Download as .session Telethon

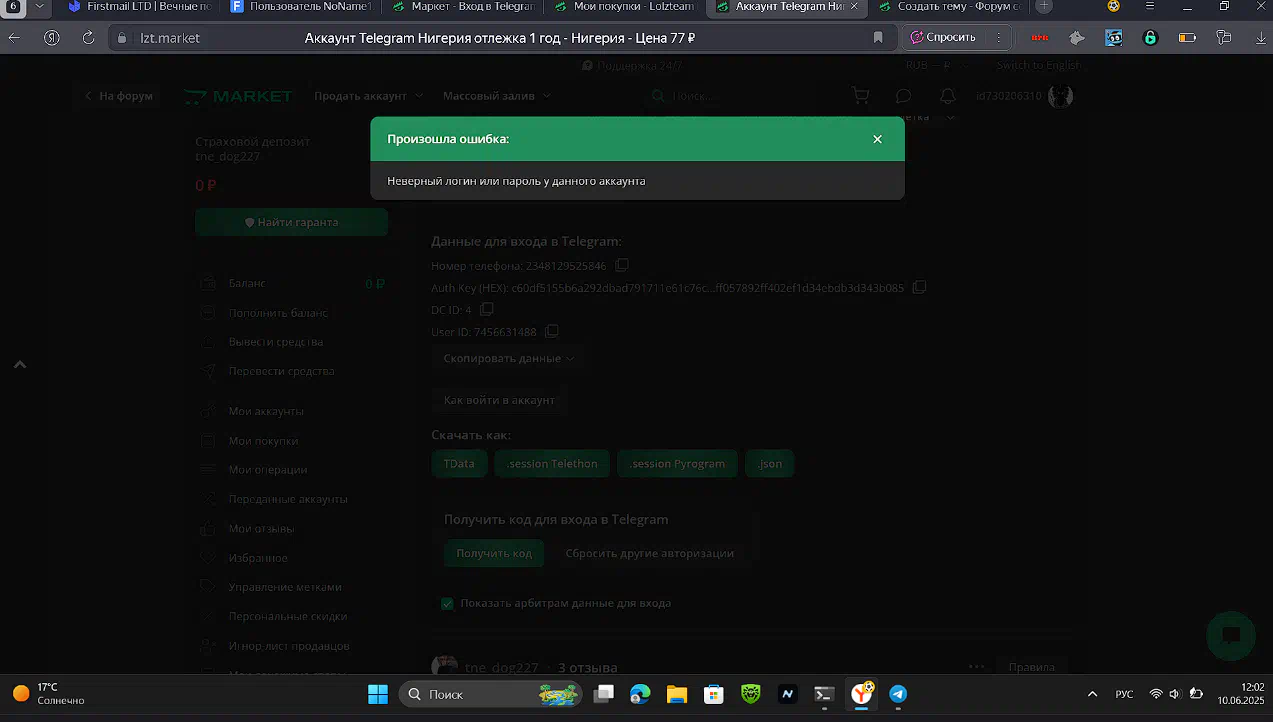click(552, 464)
